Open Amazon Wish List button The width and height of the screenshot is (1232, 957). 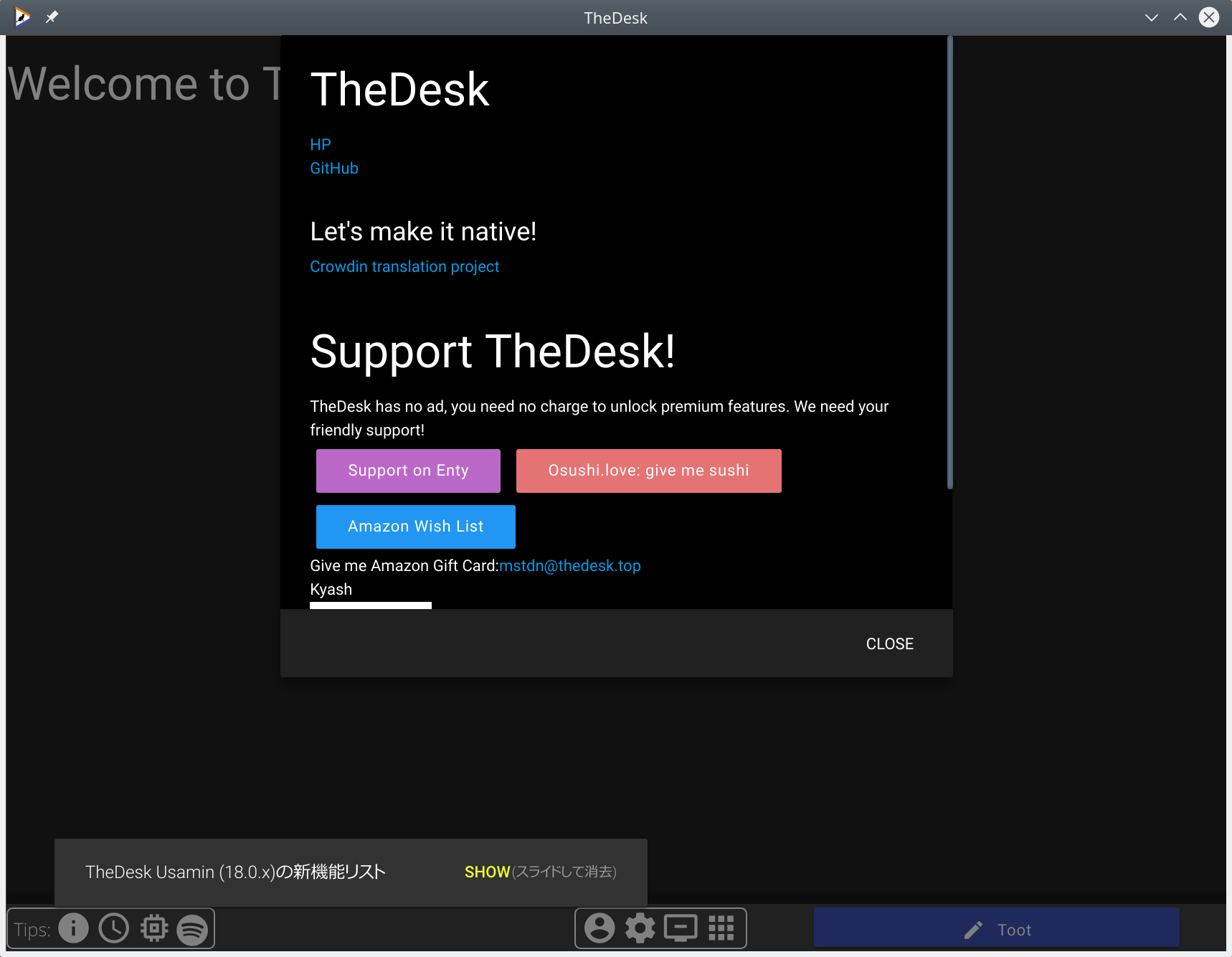pyautogui.click(x=416, y=527)
